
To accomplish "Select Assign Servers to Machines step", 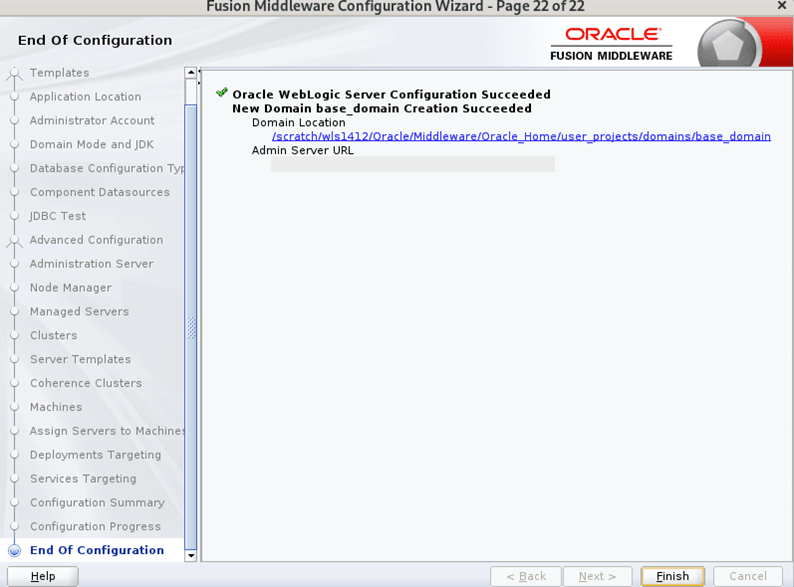I will [107, 431].
